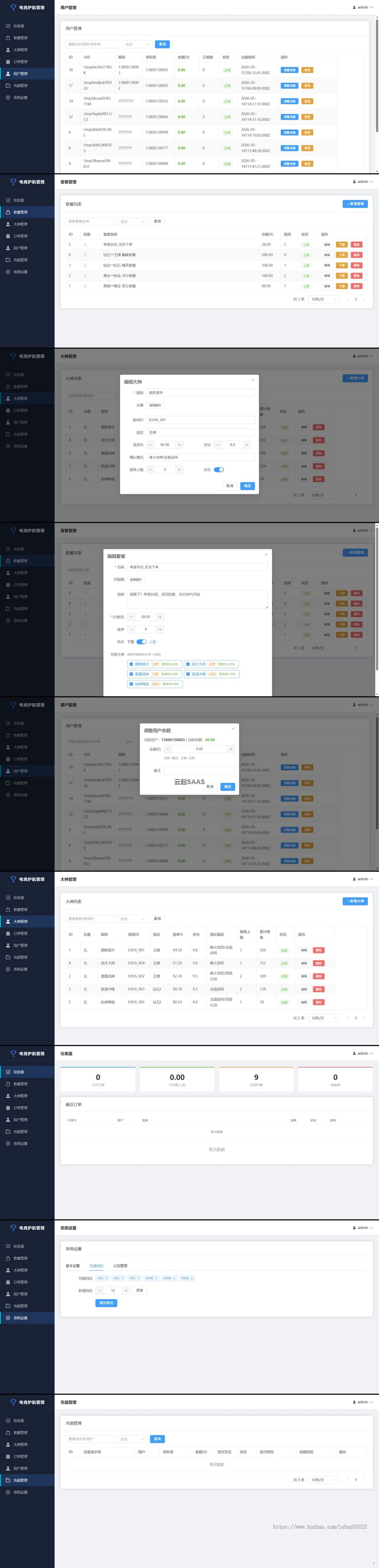
Task: Expand admin menu in 系统设置 header
Action: 363,1227
